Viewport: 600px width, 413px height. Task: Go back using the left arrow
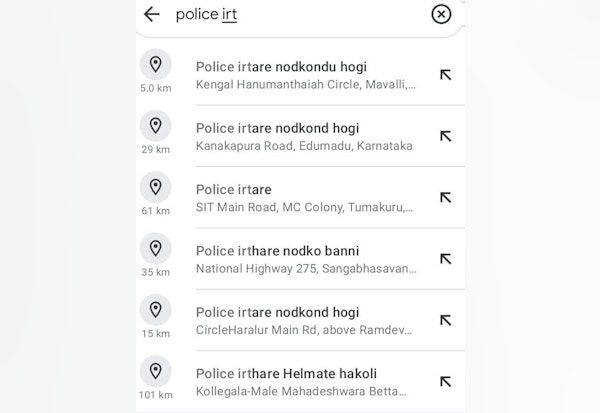click(x=152, y=14)
